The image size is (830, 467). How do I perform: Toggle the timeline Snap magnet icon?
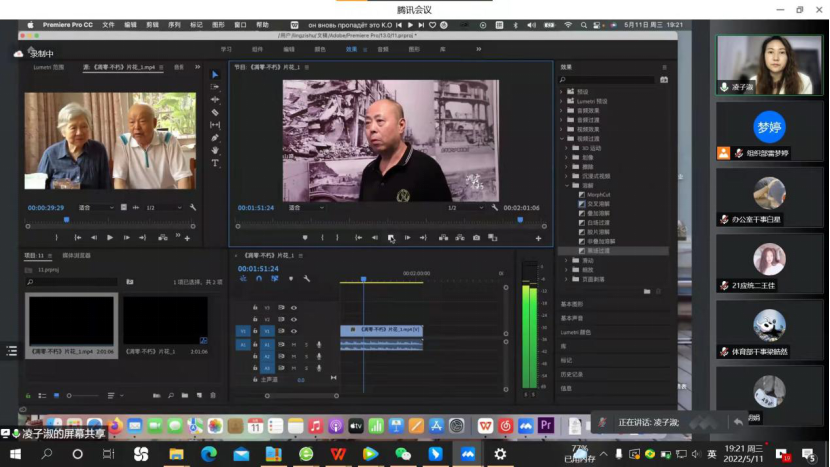coord(259,279)
